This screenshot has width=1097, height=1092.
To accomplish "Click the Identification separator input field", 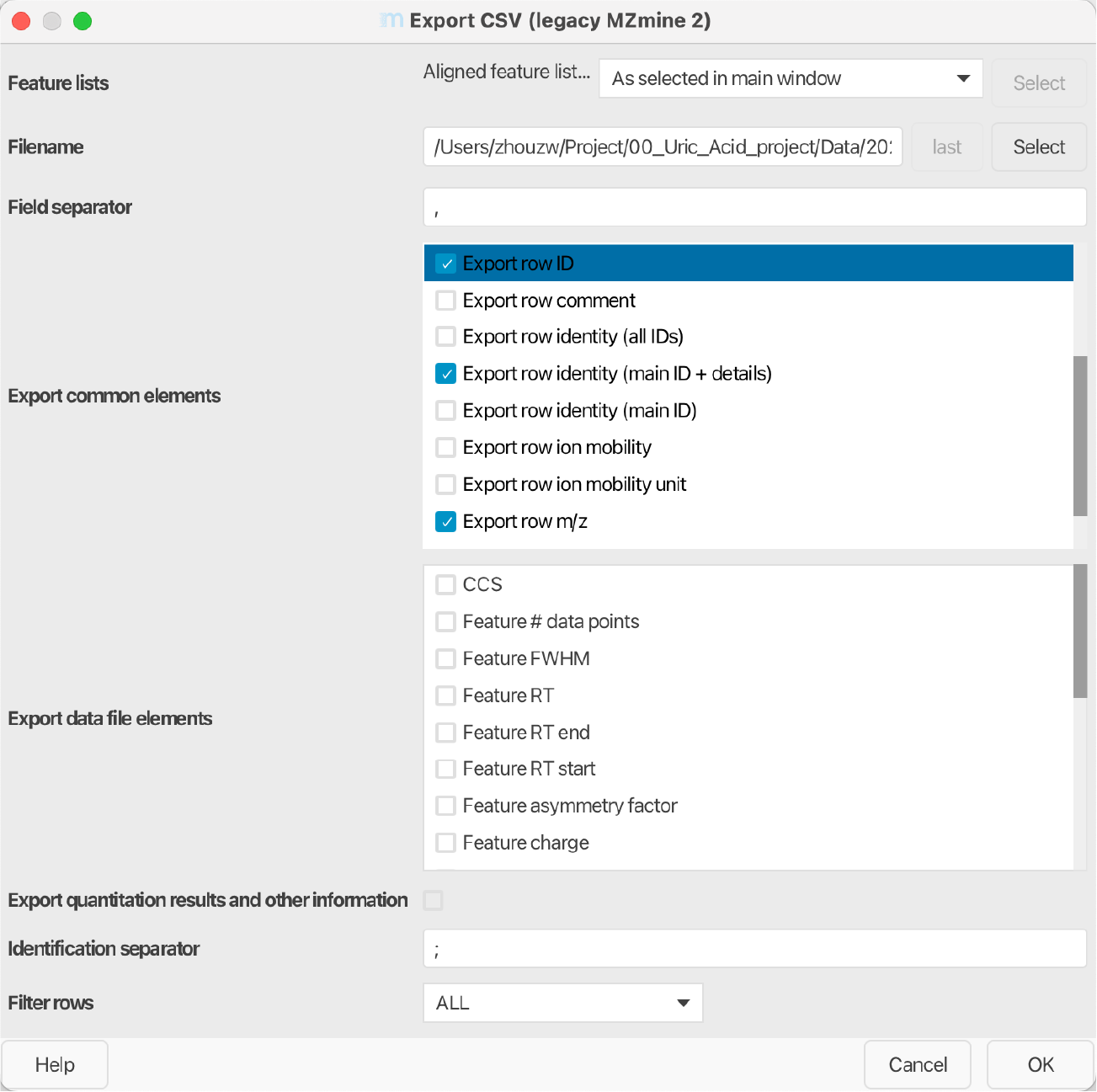I will [x=754, y=949].
